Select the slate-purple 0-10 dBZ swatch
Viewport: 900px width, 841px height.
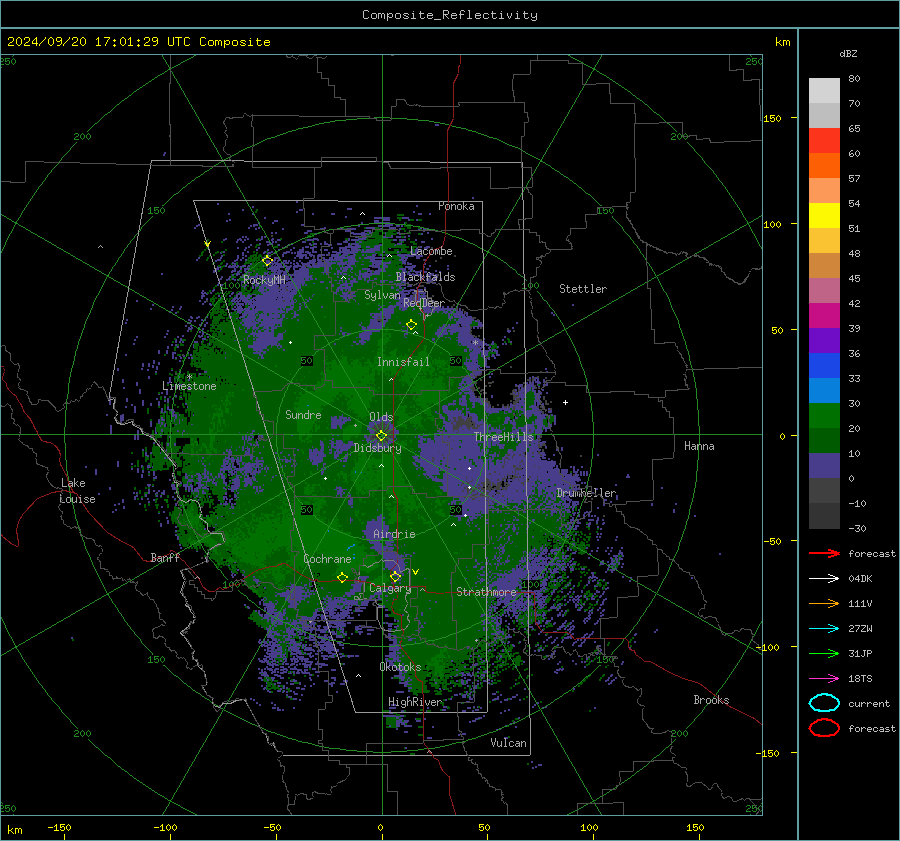point(824,466)
